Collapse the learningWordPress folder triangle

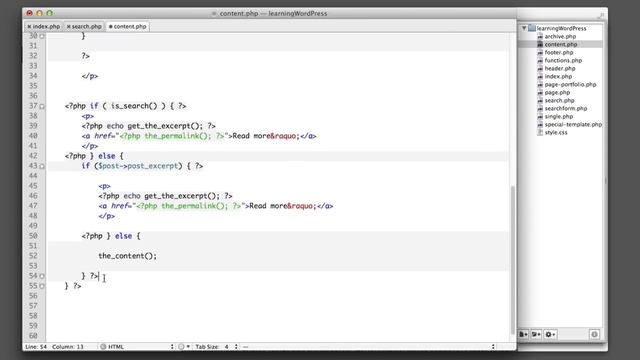point(524,28)
